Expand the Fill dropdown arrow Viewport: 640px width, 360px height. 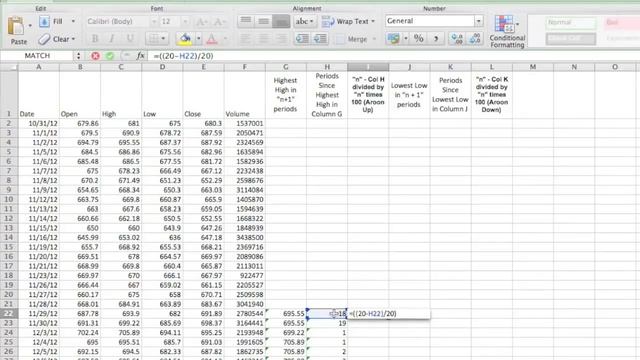pos(73,21)
